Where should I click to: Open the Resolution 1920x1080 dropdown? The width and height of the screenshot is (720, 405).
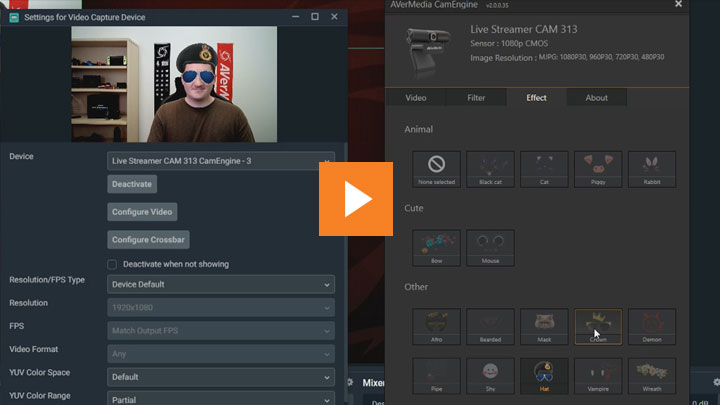[x=221, y=308]
